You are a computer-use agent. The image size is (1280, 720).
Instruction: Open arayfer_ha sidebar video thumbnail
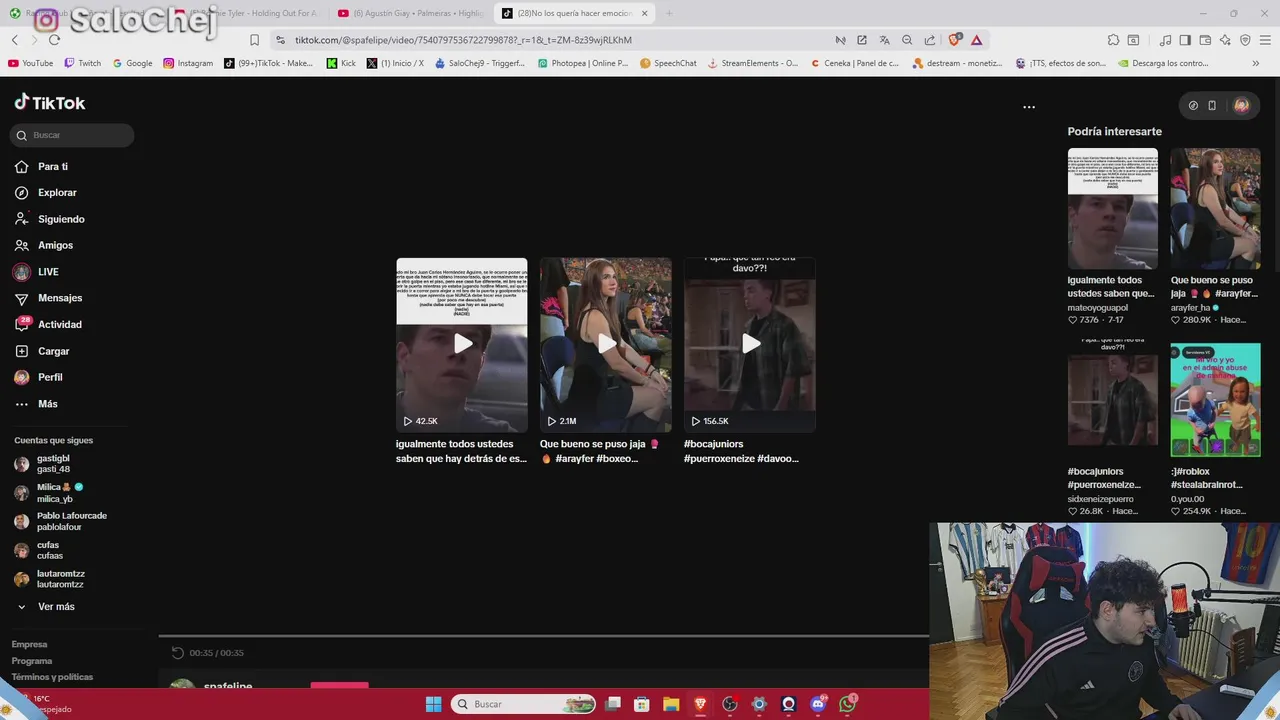pos(1216,209)
